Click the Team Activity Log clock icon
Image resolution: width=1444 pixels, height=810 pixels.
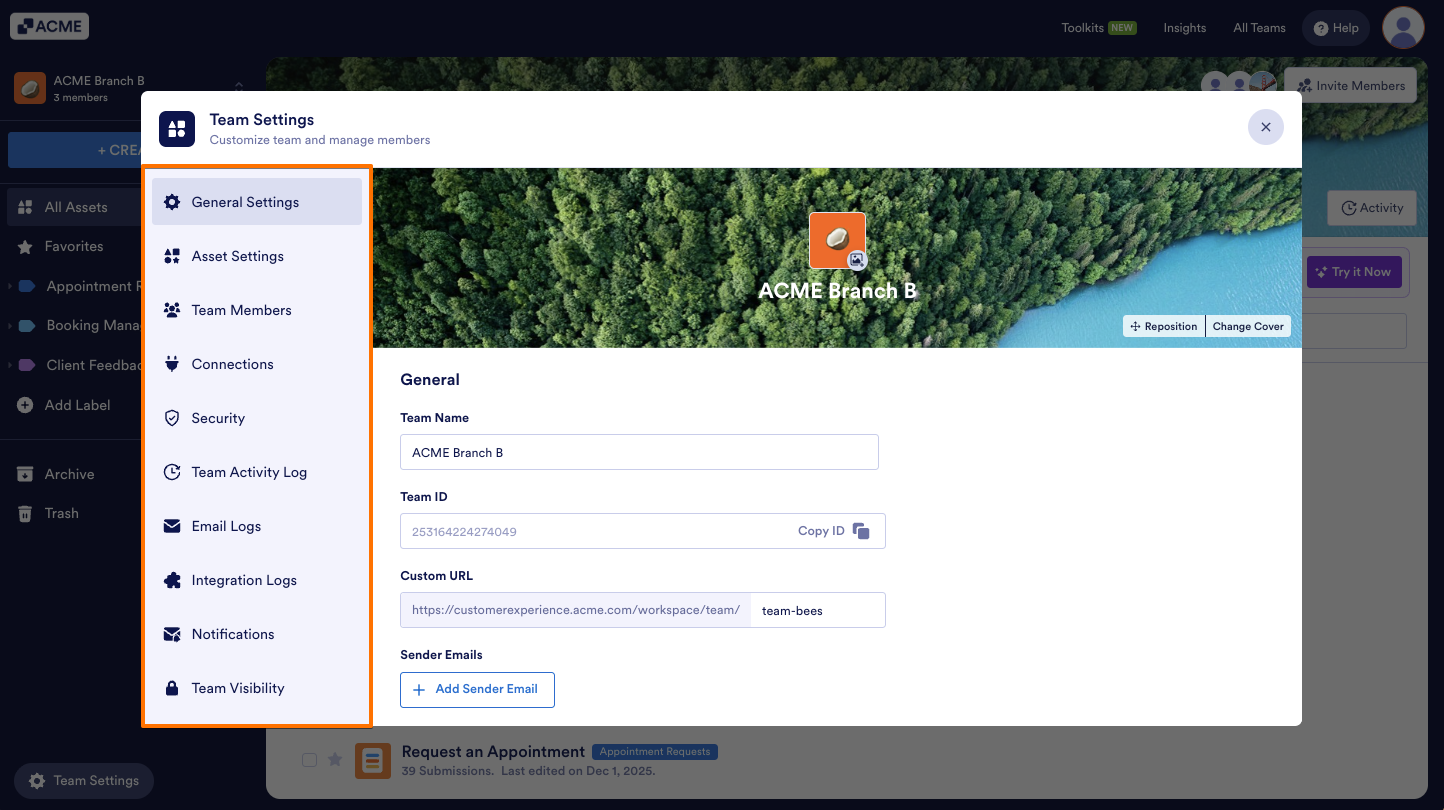(x=172, y=472)
